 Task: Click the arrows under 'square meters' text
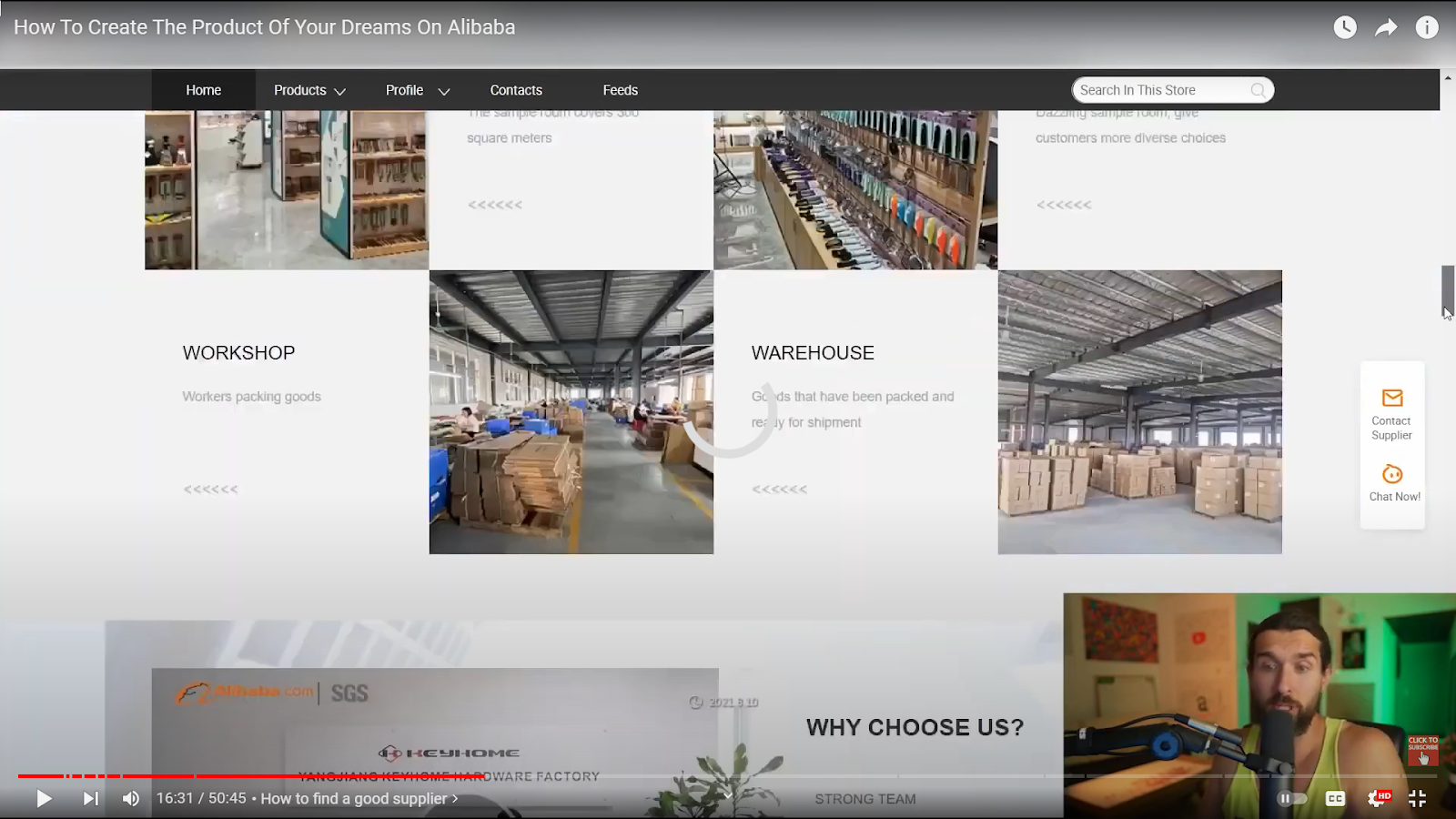495,205
